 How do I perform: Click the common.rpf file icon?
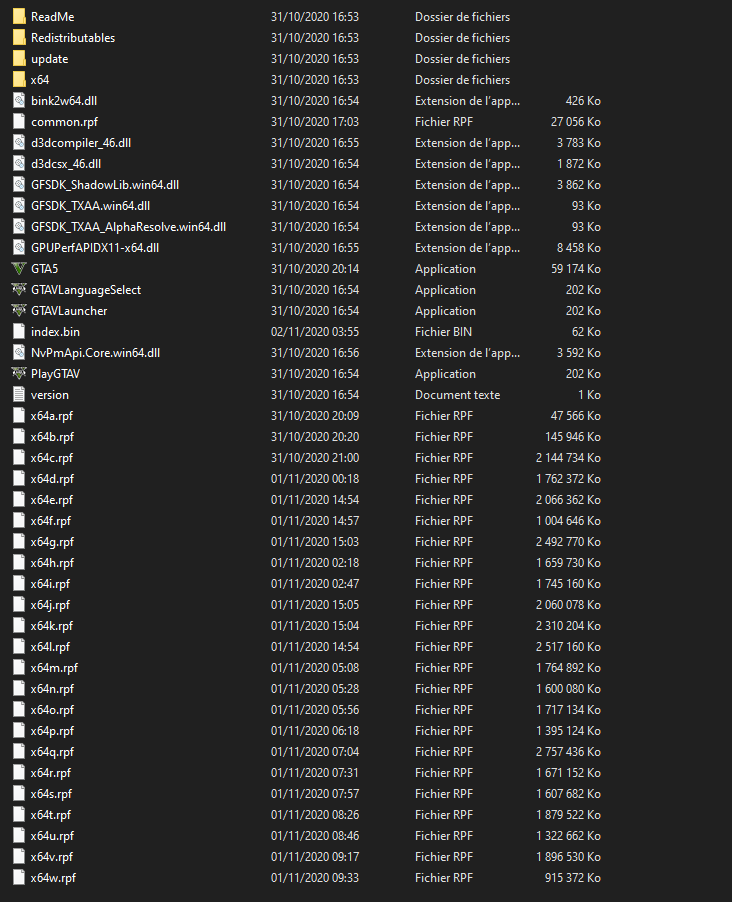(x=19, y=121)
